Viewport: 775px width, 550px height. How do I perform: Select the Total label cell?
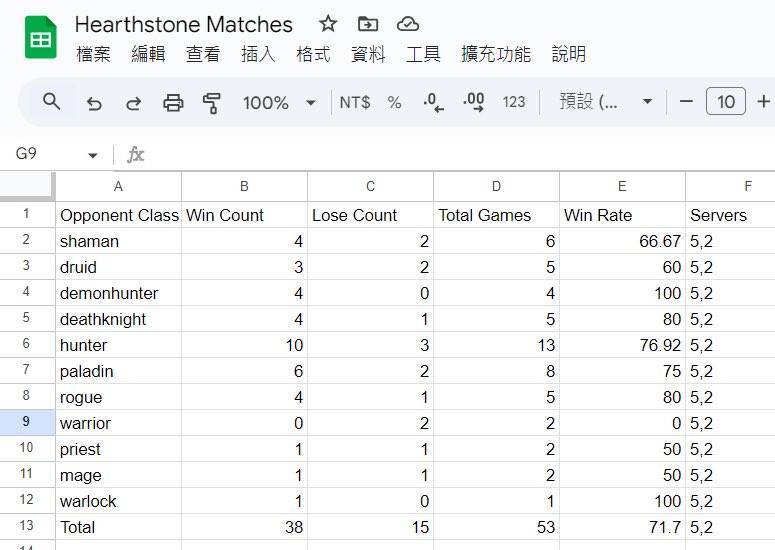point(118,527)
